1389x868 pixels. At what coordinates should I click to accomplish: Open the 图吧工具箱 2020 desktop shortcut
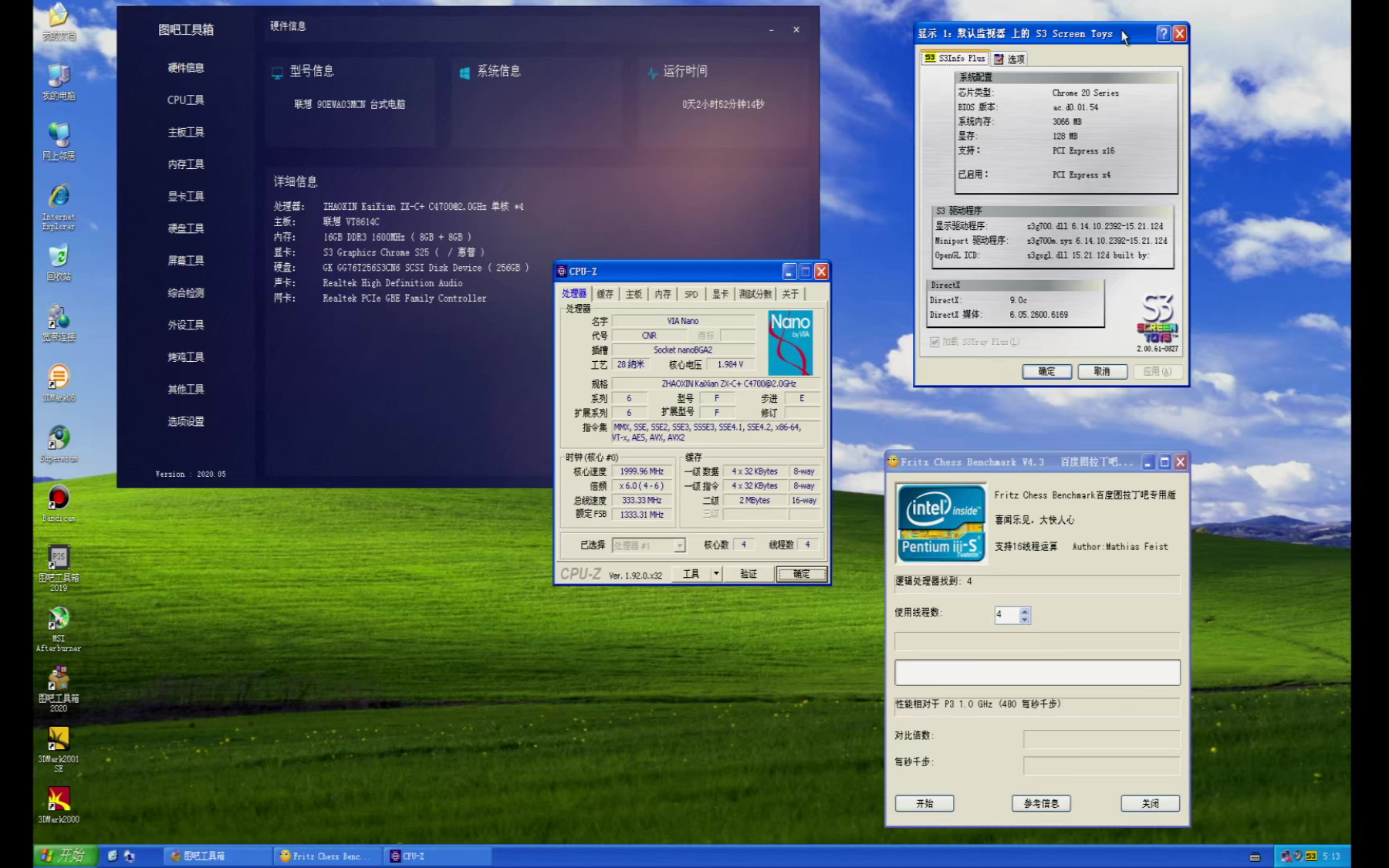point(59,681)
